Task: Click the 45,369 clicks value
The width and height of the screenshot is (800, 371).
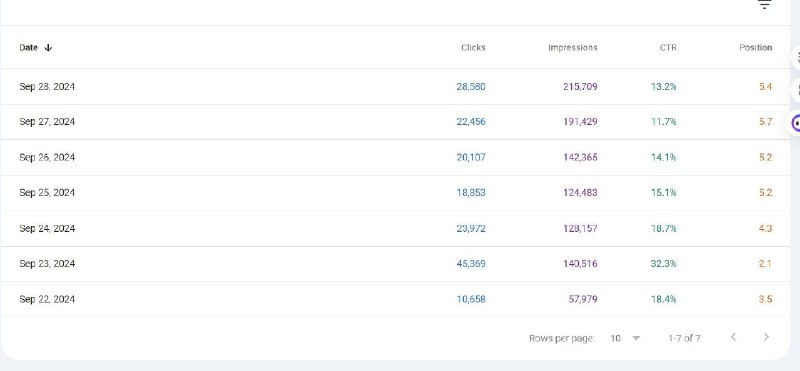Action: tap(471, 263)
